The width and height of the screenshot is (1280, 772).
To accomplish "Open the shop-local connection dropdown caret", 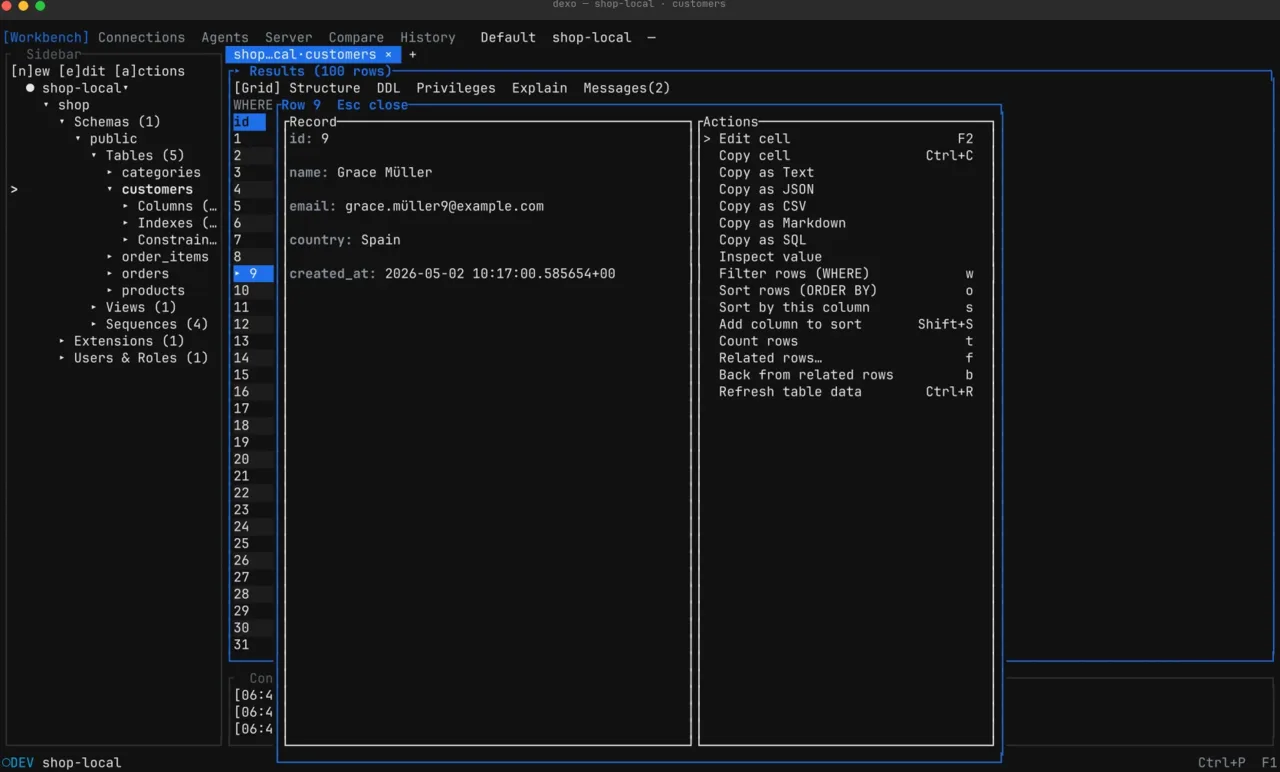I will (x=126, y=88).
